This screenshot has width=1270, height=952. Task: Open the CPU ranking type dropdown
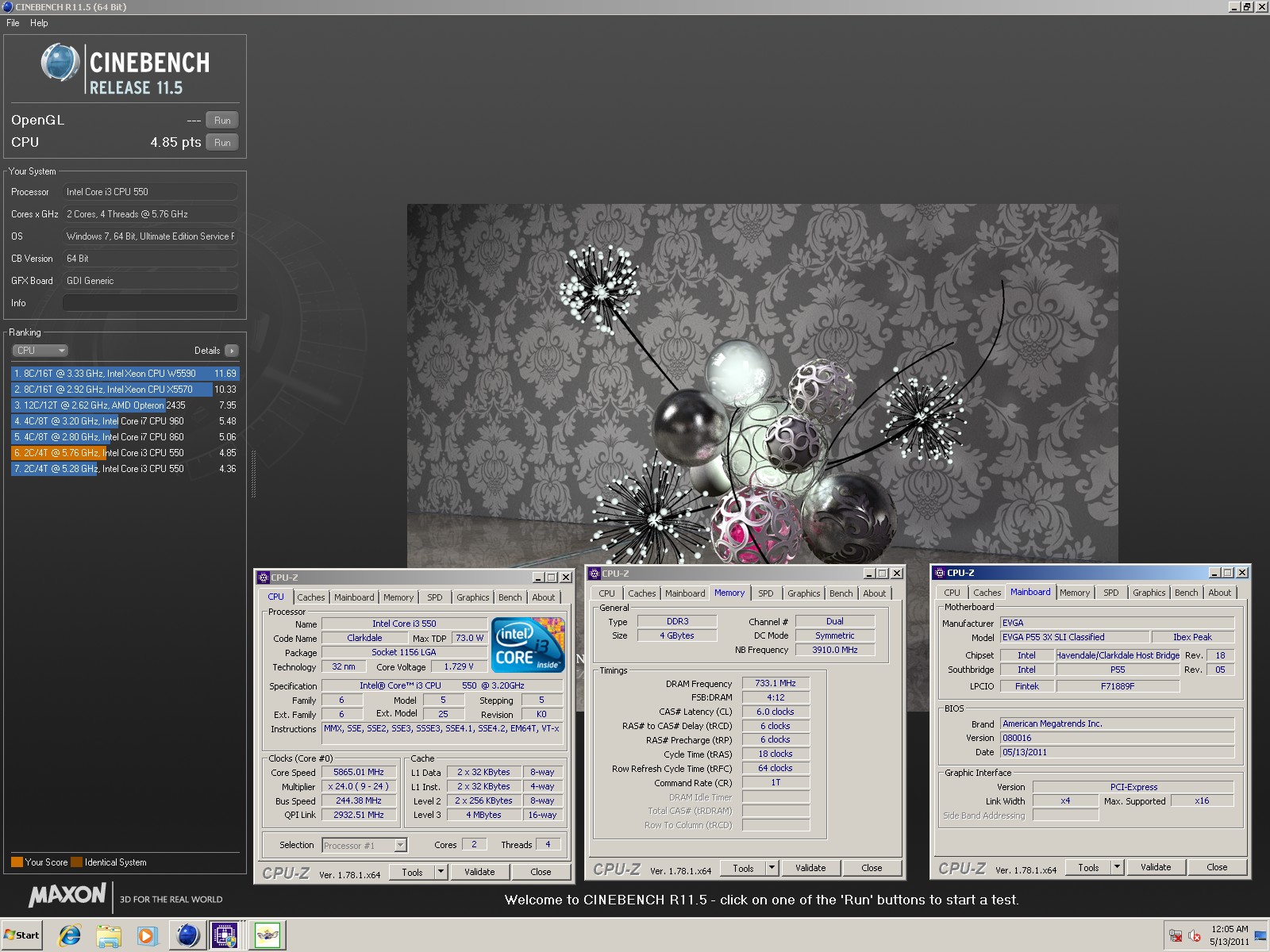click(x=40, y=351)
